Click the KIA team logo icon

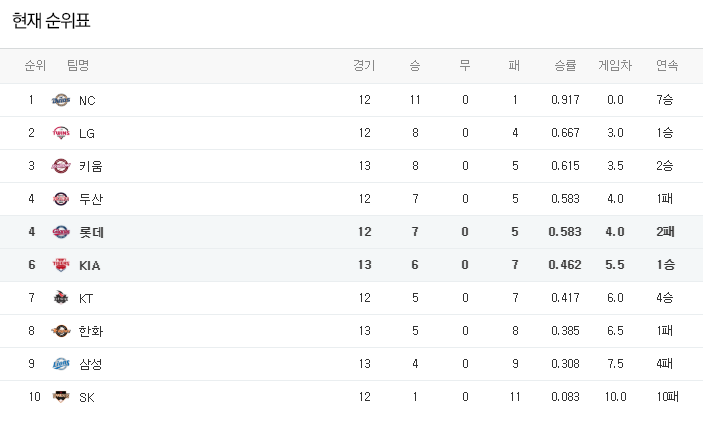tap(61, 265)
